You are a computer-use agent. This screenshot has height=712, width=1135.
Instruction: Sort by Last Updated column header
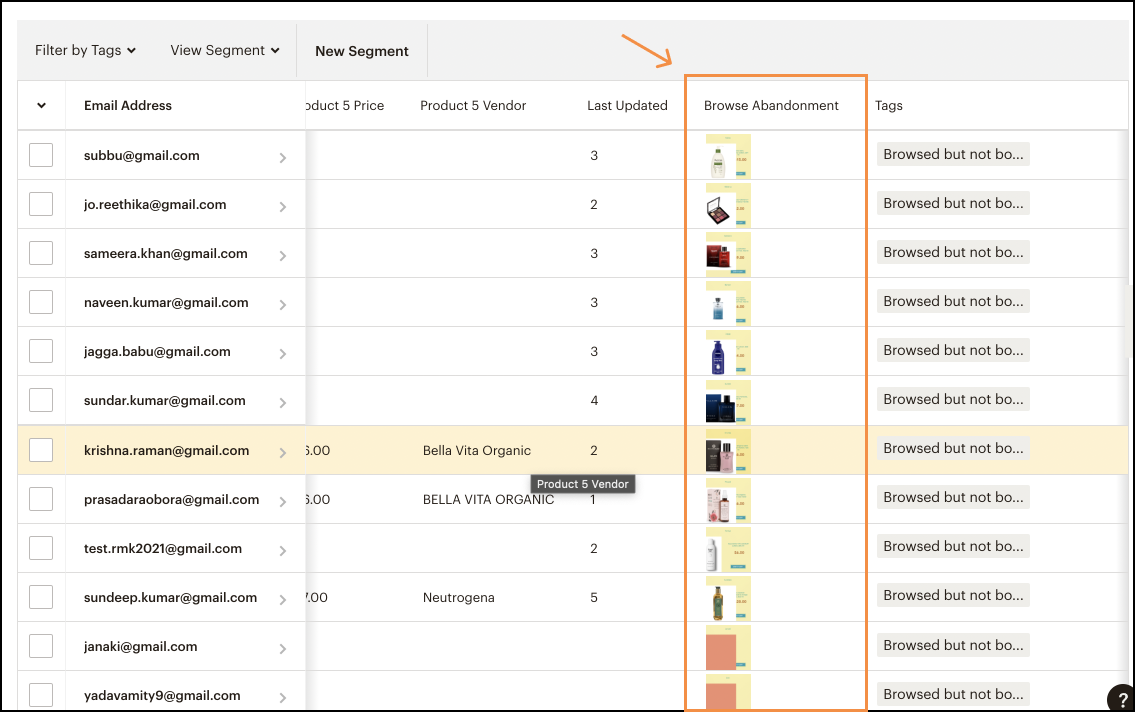[x=627, y=106]
